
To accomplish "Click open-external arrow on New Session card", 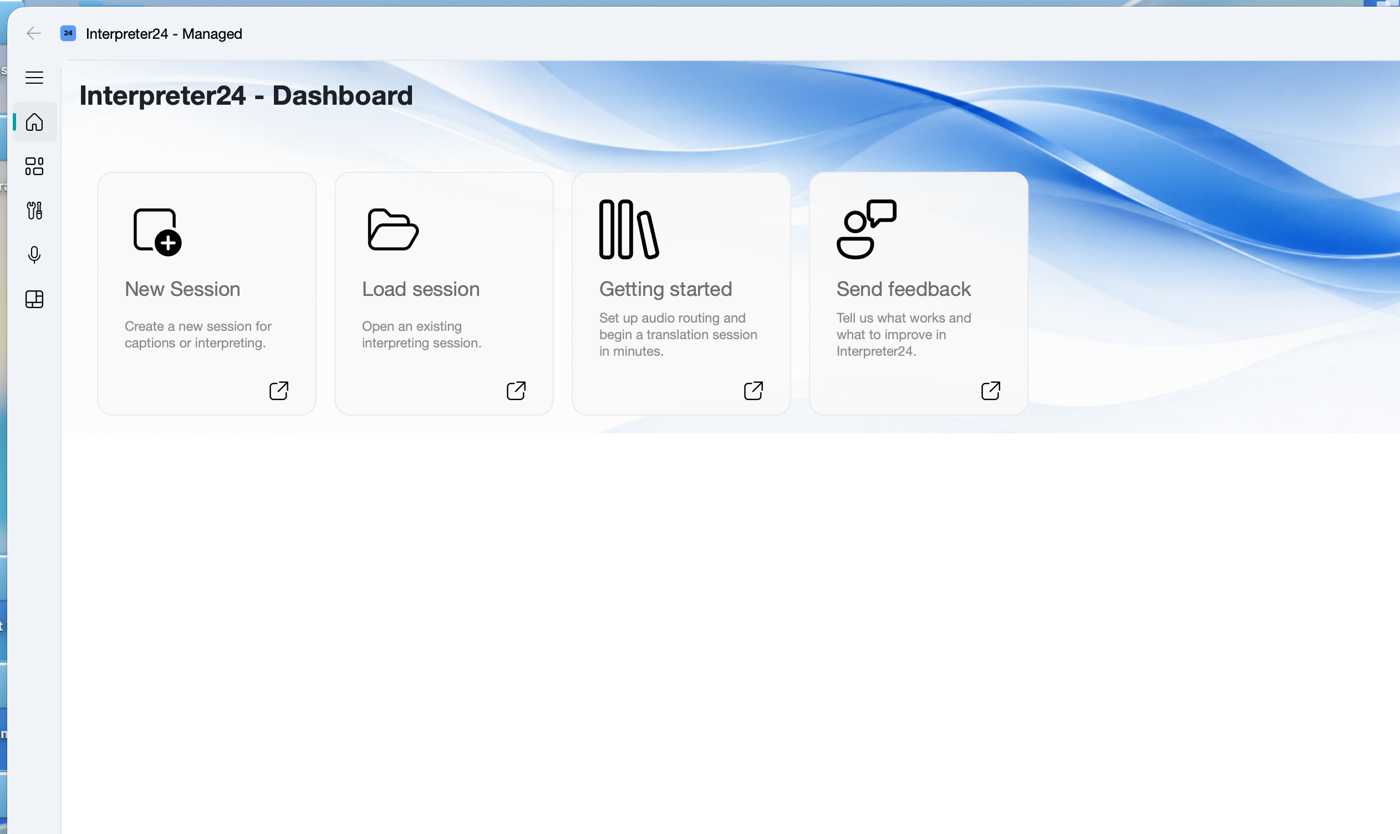I will point(279,391).
